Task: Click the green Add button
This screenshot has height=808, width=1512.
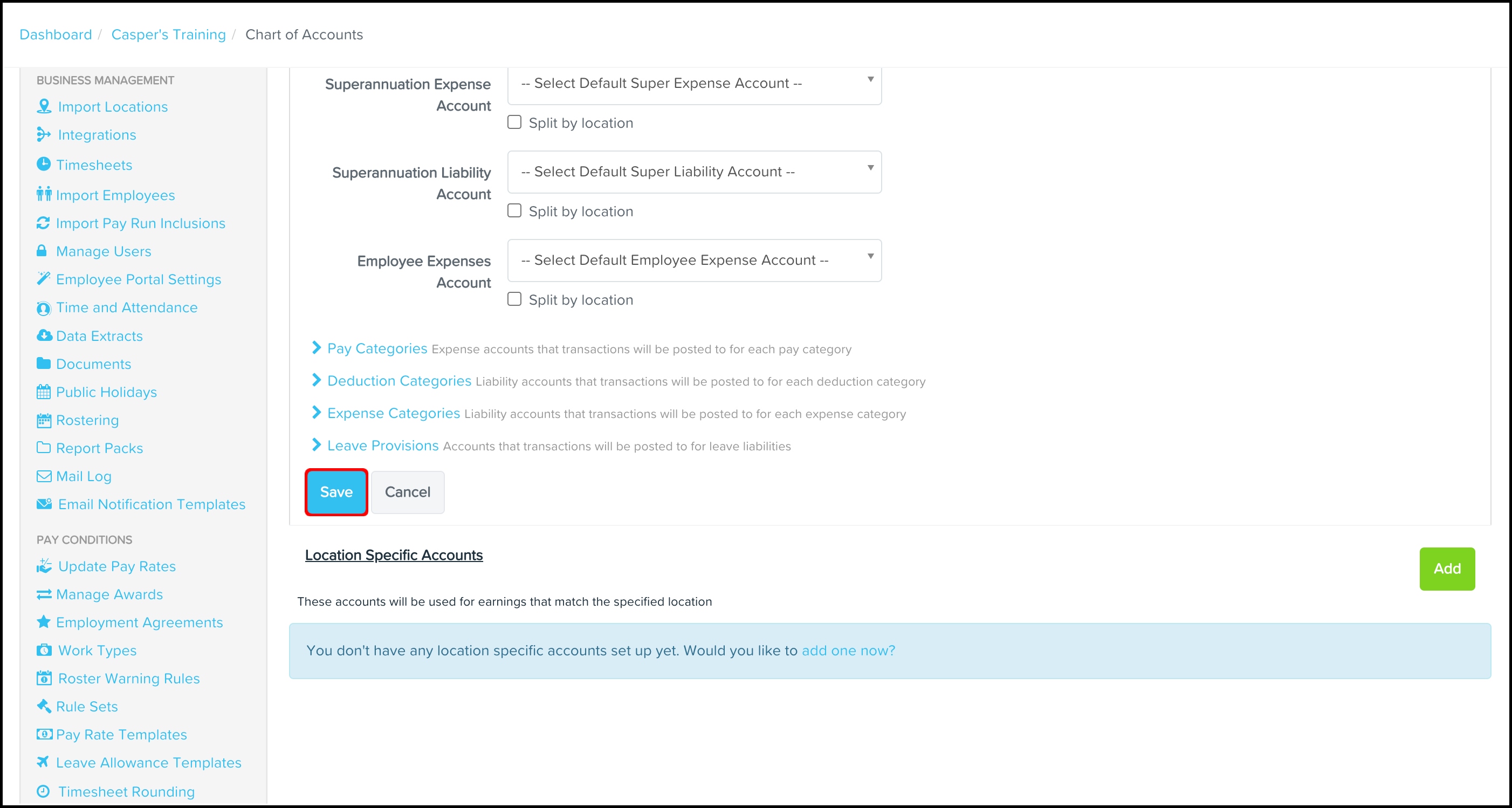Action: coord(1446,569)
